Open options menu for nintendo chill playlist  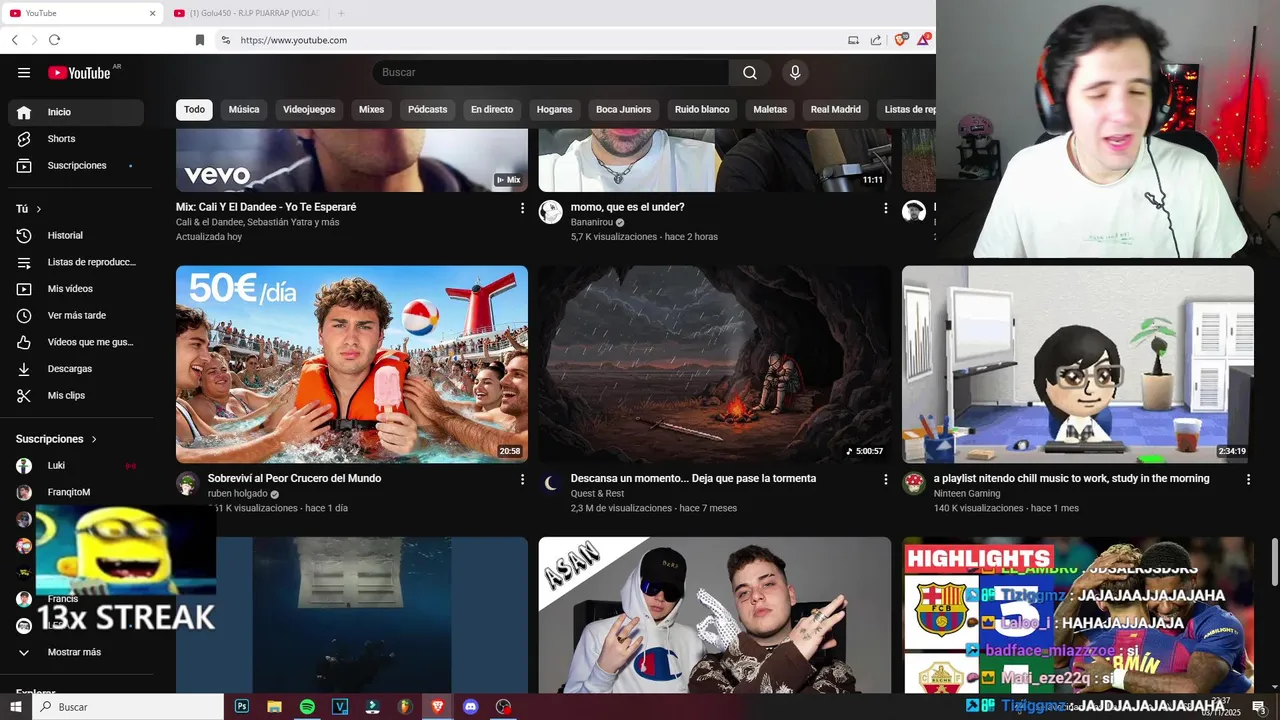click(x=1248, y=480)
